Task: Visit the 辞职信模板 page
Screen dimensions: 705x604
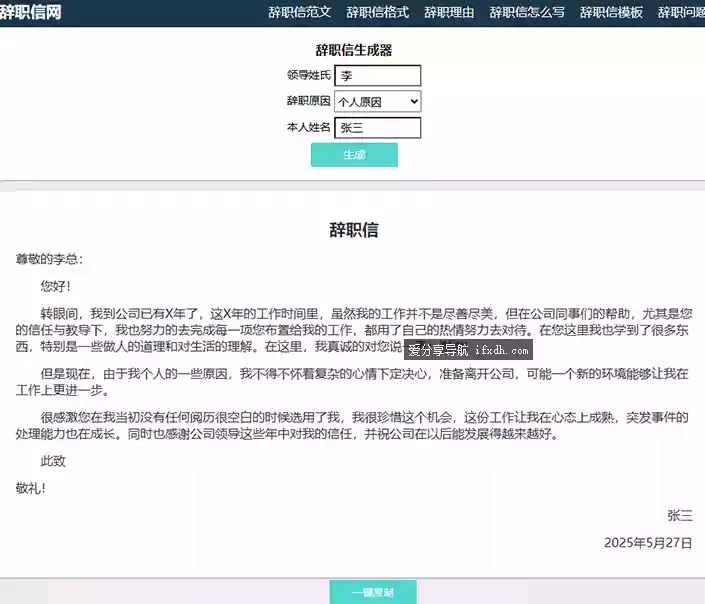Action: click(611, 12)
